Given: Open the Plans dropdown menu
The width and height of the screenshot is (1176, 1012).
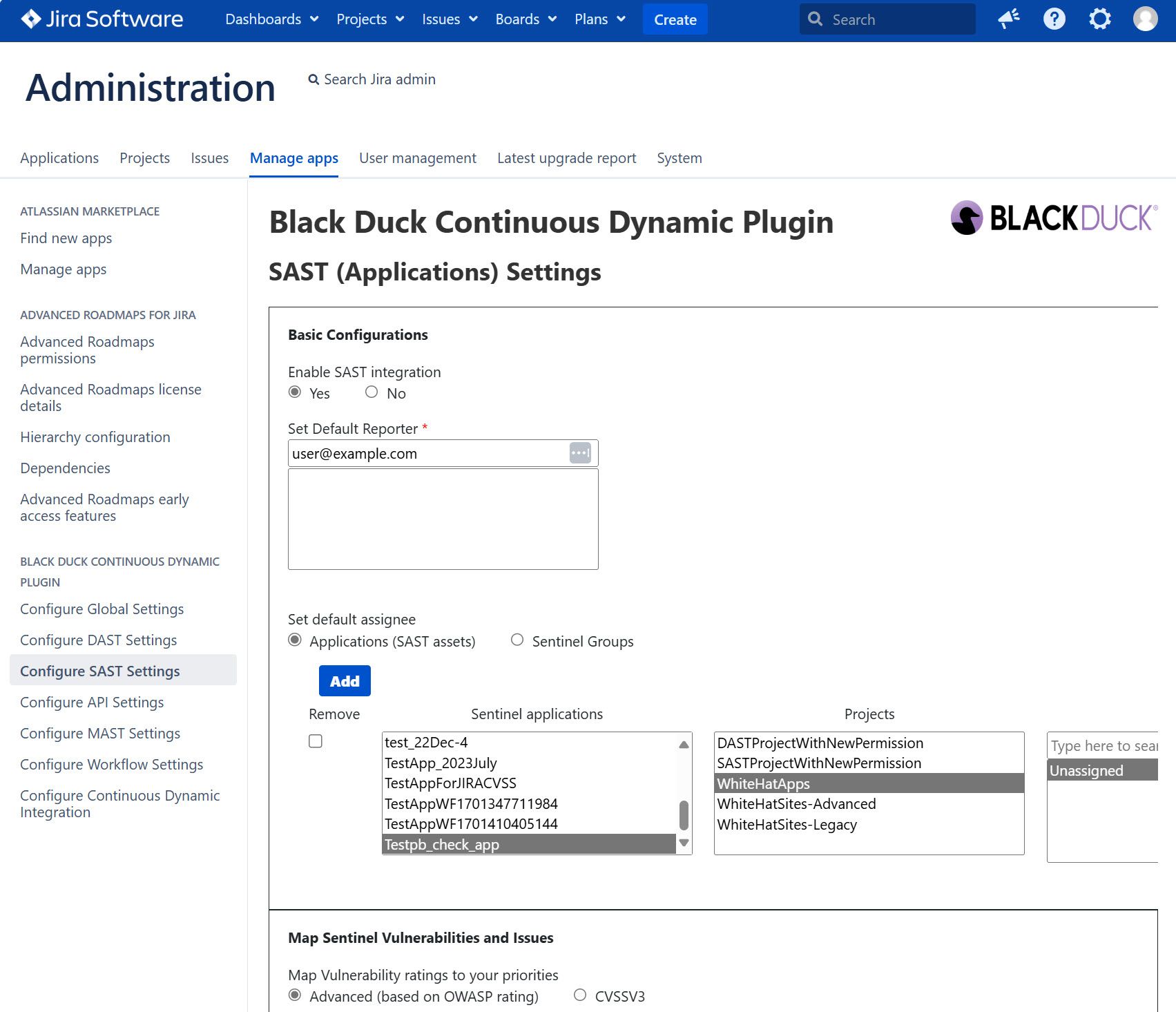Looking at the screenshot, I should click(x=599, y=19).
